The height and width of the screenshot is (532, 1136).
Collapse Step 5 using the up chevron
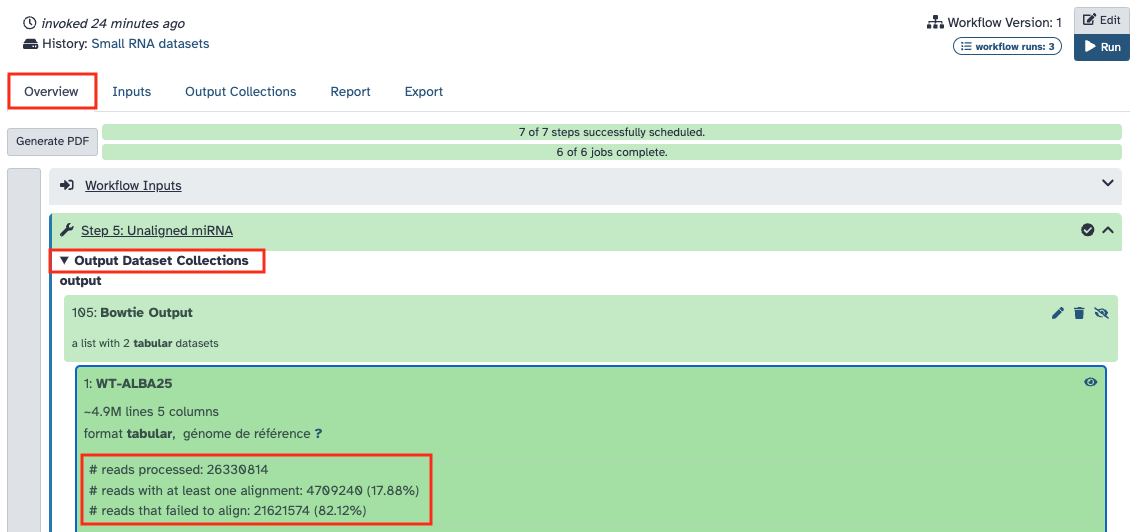click(x=1107, y=230)
